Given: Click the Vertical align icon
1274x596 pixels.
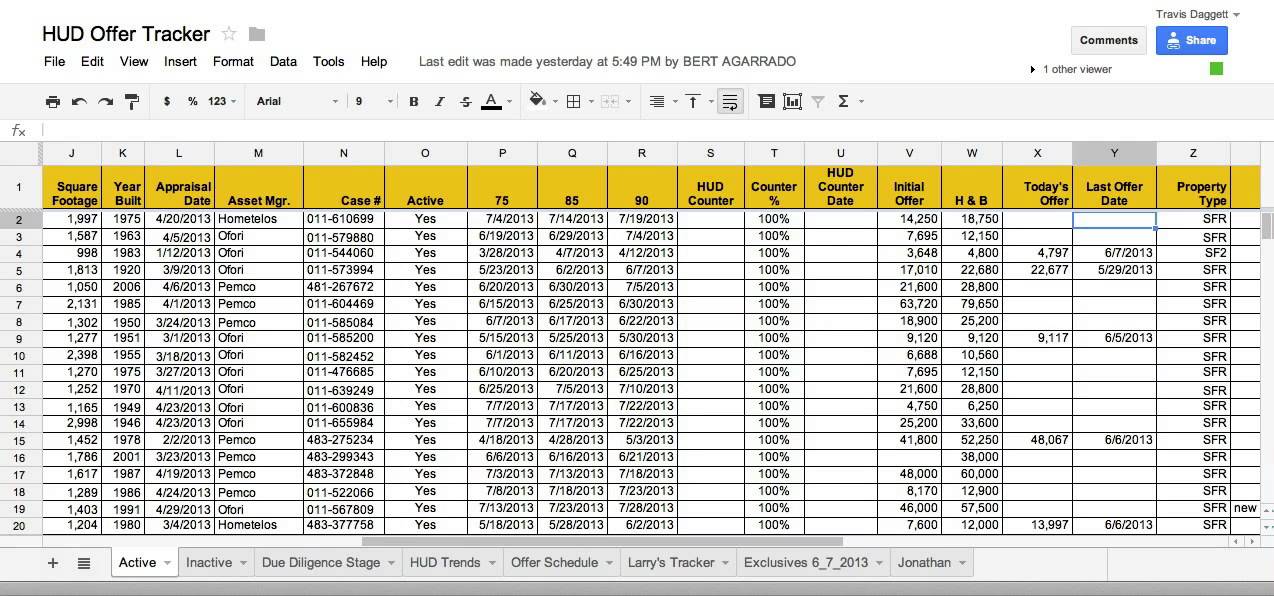Looking at the screenshot, I should tap(692, 101).
